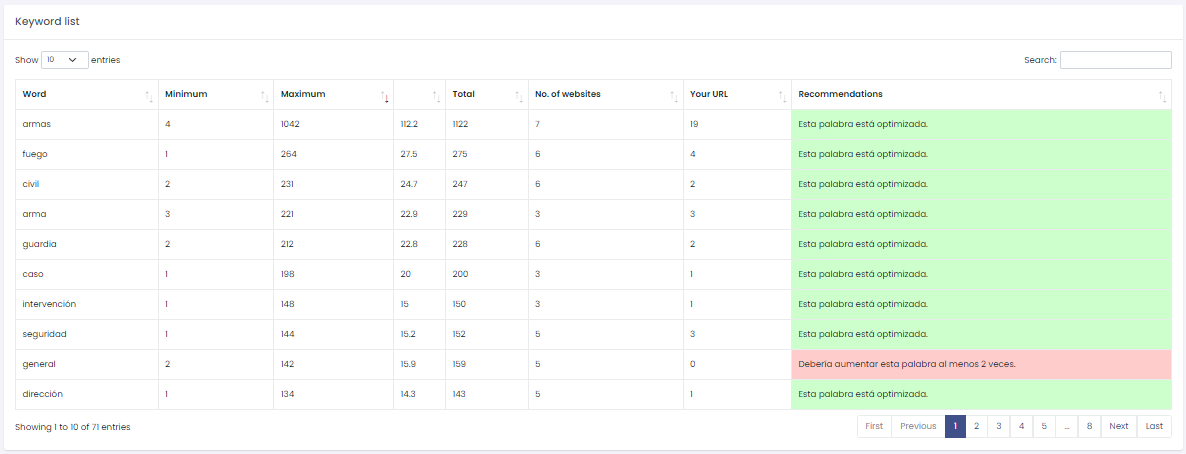The image size is (1186, 454).
Task: Open page 5 in pagination
Action: [x=1044, y=426]
